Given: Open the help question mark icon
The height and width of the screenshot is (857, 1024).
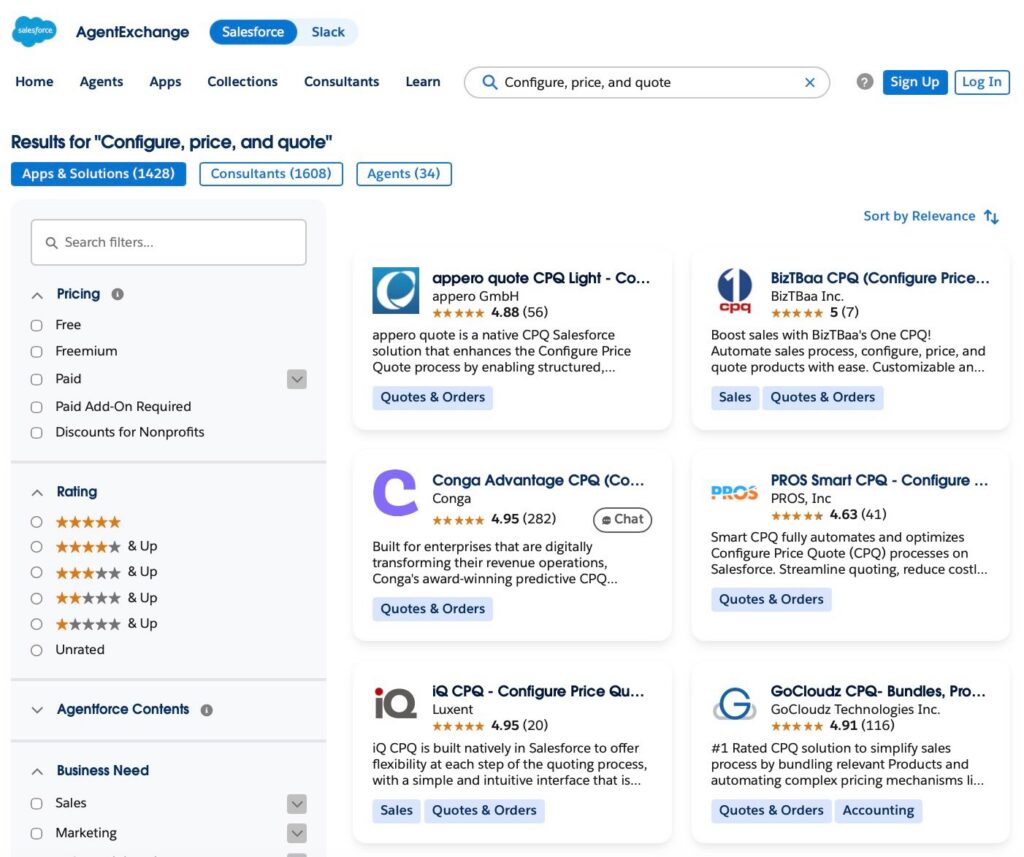Looking at the screenshot, I should (865, 82).
